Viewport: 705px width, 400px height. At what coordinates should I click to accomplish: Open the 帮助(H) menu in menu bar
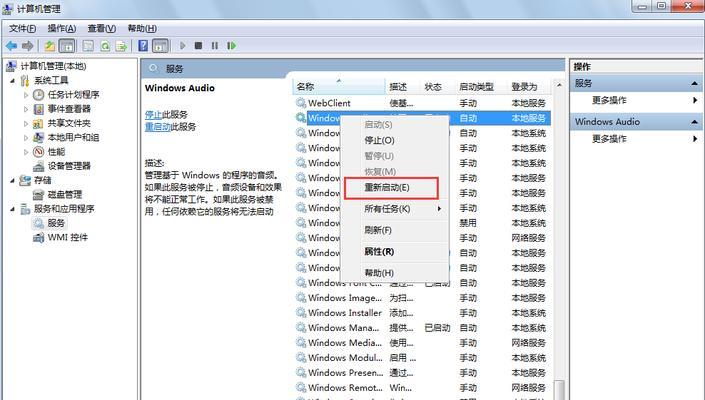click(x=142, y=28)
